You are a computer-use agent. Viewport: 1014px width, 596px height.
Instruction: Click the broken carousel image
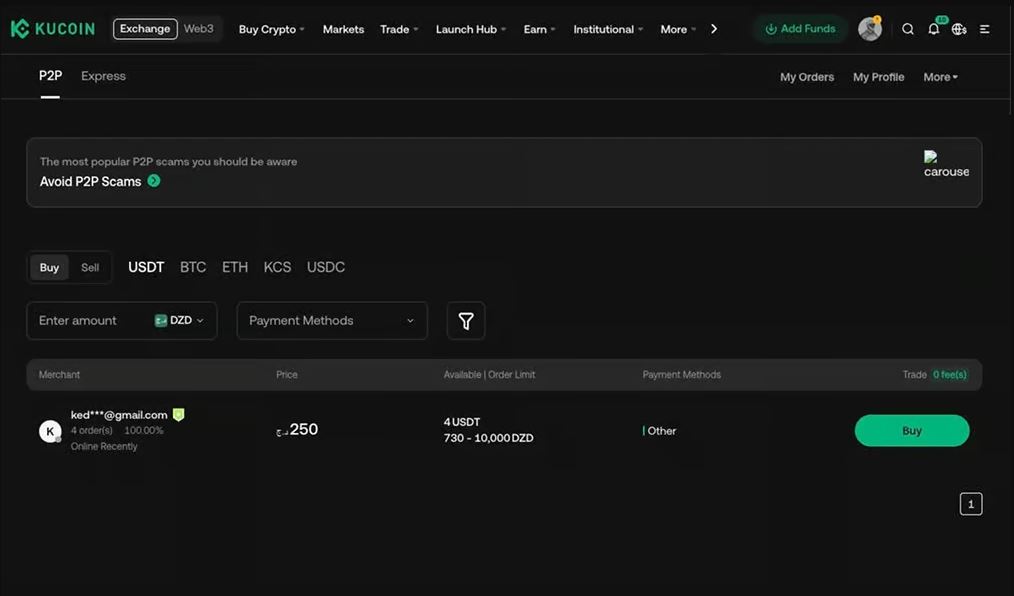point(946,164)
